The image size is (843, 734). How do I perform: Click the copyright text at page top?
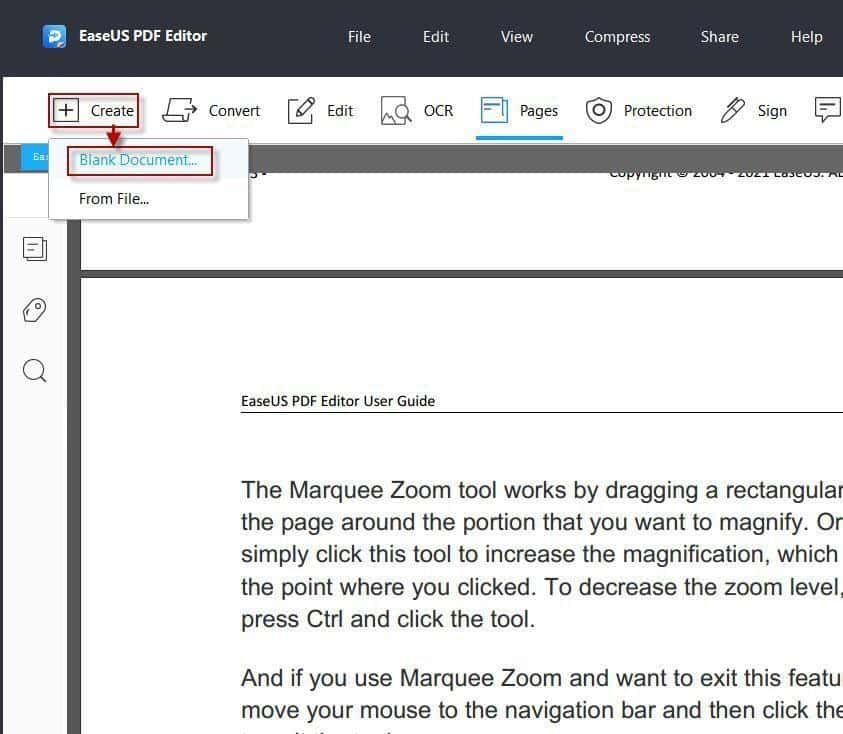point(726,174)
